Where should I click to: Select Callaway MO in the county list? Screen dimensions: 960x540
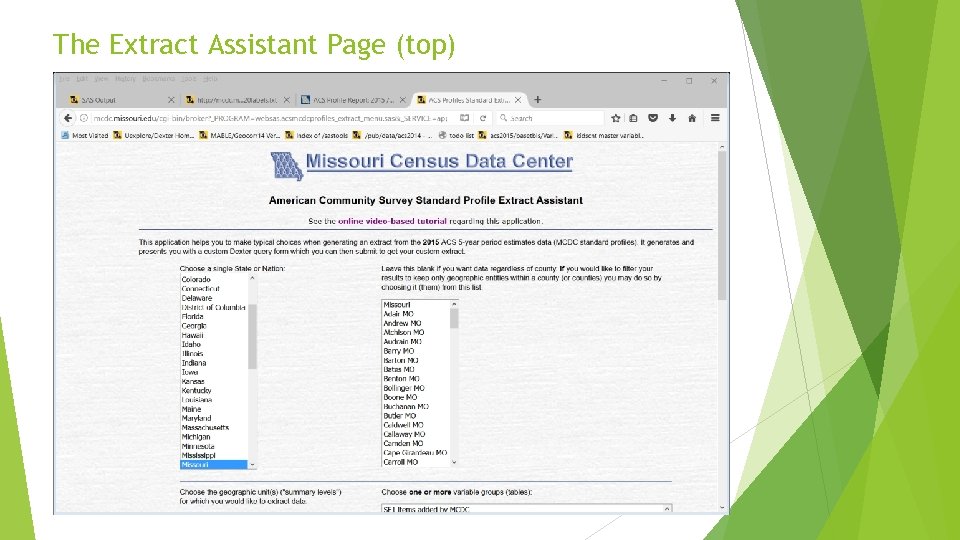(404, 434)
